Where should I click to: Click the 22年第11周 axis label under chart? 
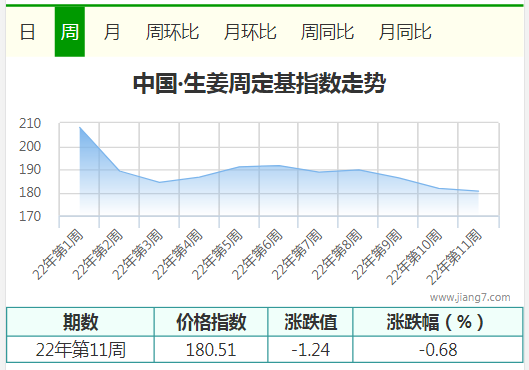(x=454, y=257)
